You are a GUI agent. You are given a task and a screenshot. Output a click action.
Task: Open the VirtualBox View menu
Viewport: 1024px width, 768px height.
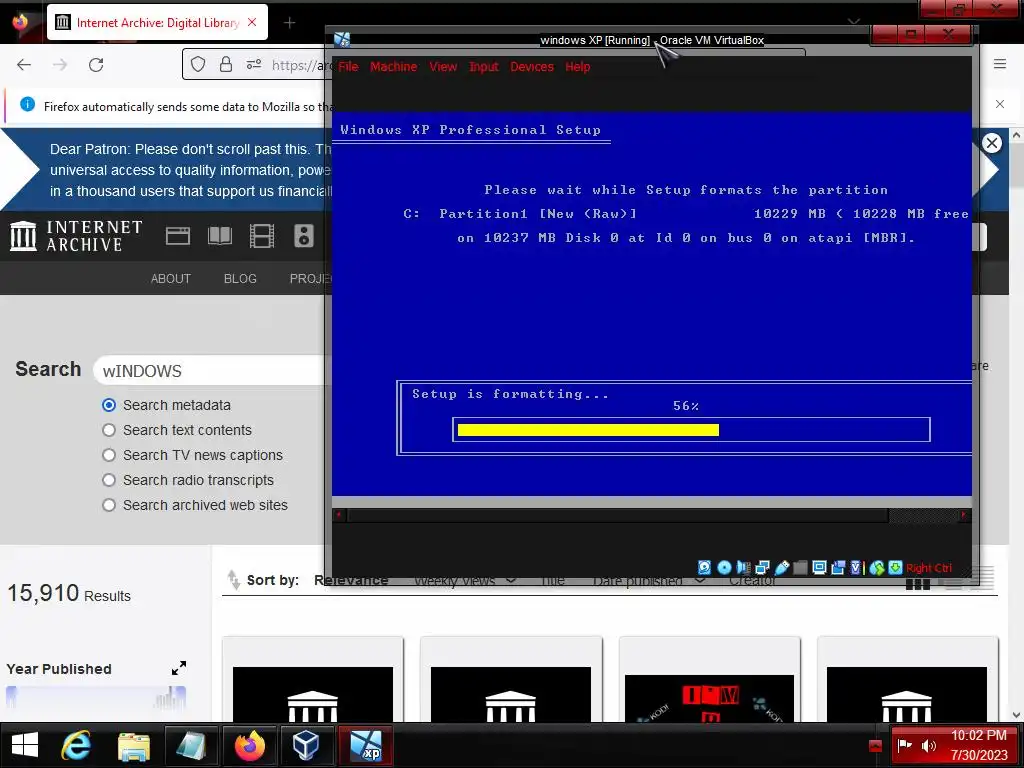(443, 67)
